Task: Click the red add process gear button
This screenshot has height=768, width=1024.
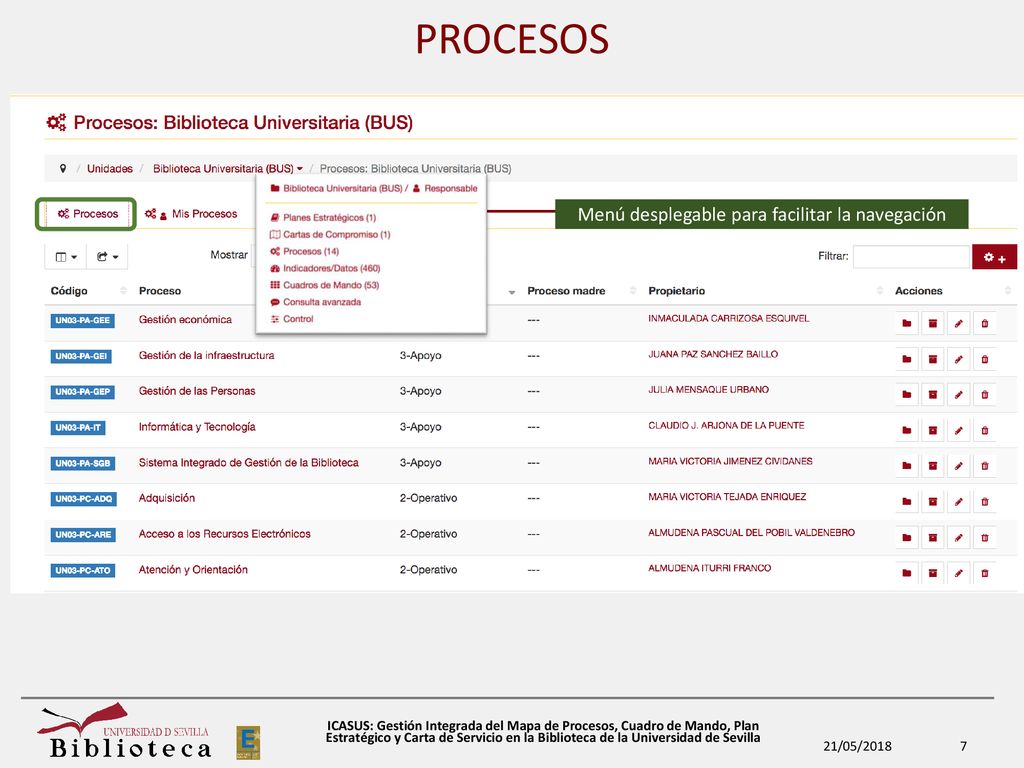Action: pos(995,257)
